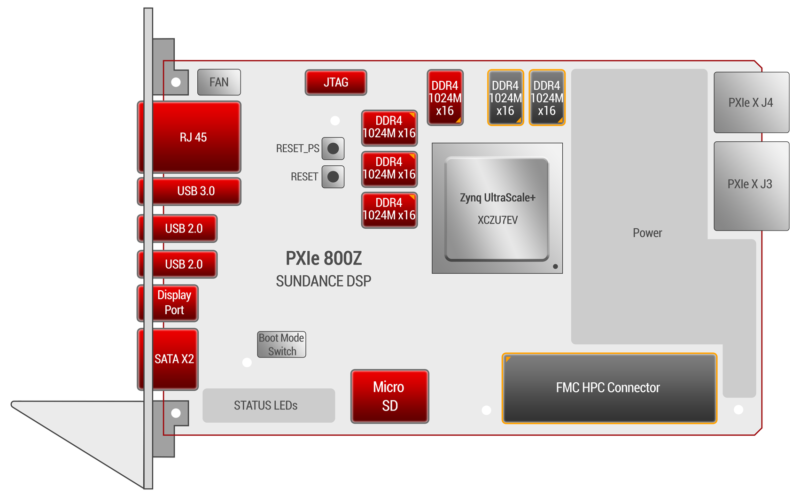Click the FMC HPC Connector block
The image size is (800, 495).
point(609,388)
